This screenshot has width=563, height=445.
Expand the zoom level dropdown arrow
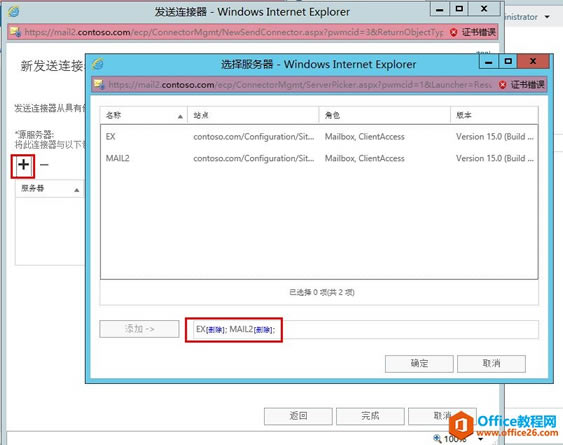(x=480, y=439)
